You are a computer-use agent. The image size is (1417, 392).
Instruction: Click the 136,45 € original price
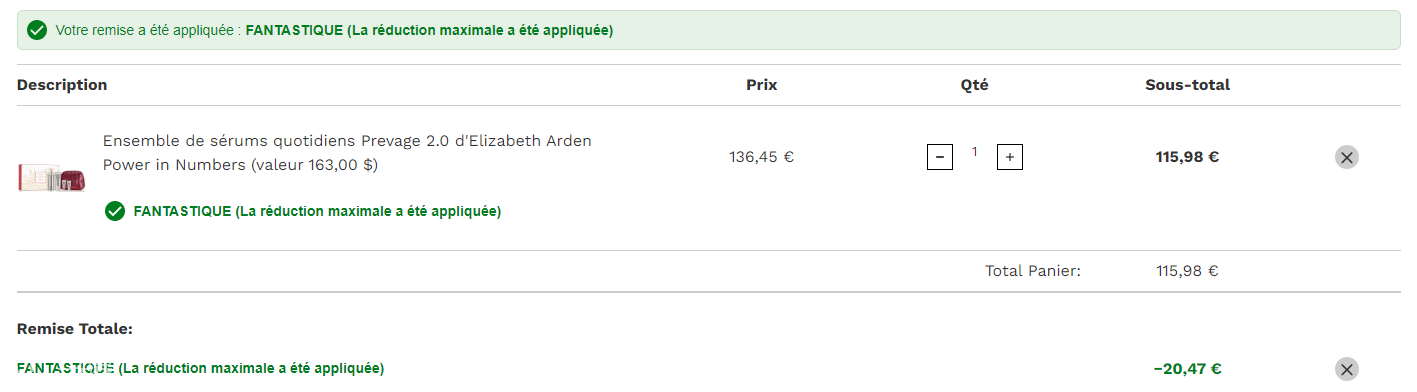click(x=762, y=157)
